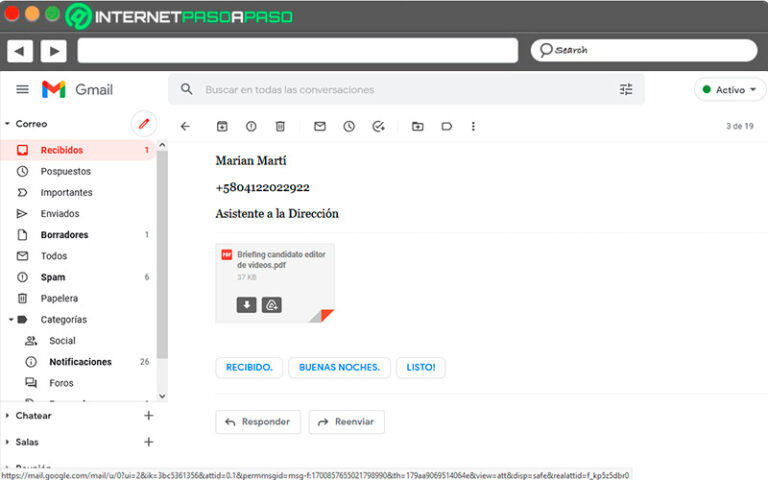768x480 pixels.
Task: Open the Papelera trash folder
Action: [x=78, y=298]
